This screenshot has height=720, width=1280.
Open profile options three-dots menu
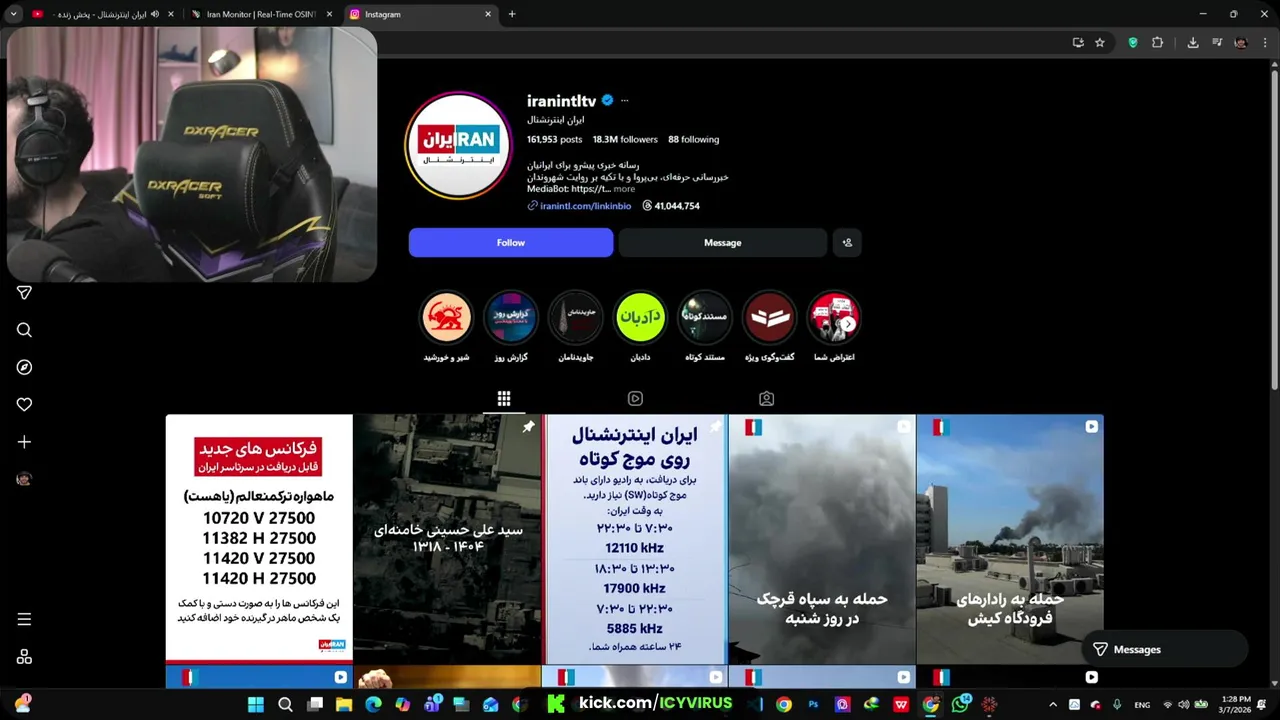[624, 101]
